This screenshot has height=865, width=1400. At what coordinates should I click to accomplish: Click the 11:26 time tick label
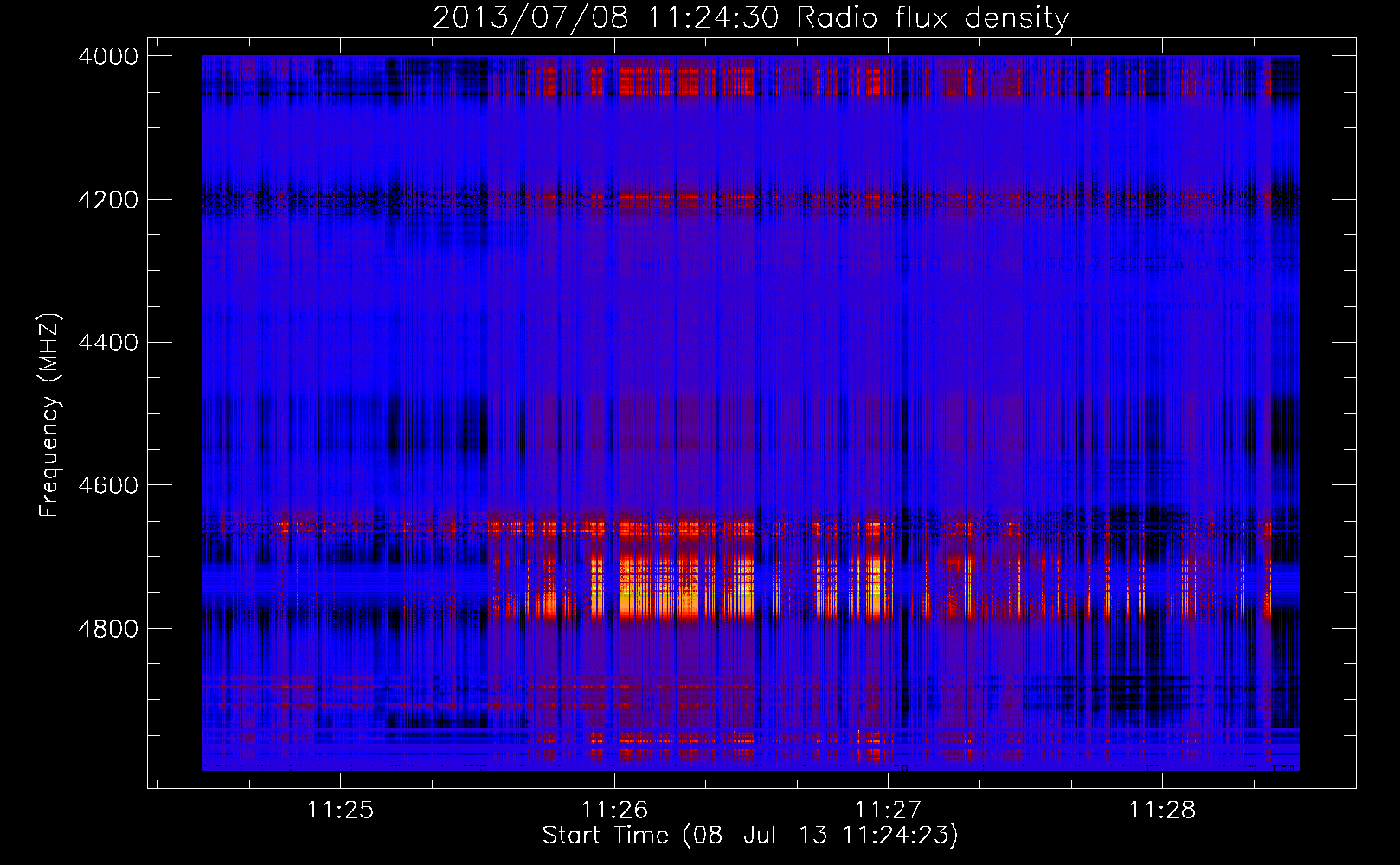[614, 810]
